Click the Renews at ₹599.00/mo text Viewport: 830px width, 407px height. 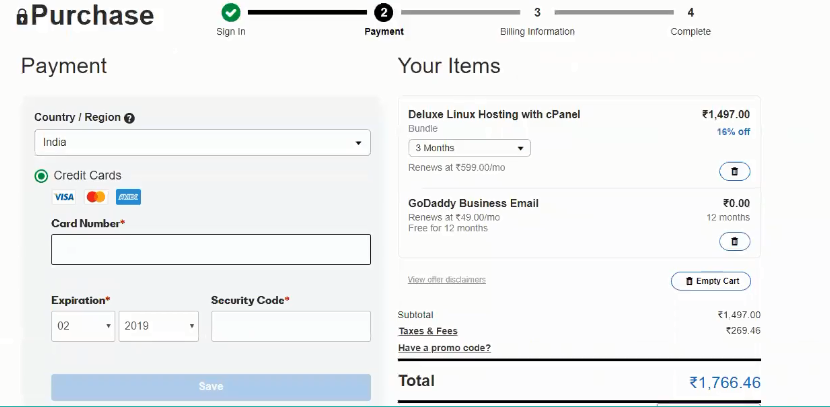(x=456, y=167)
